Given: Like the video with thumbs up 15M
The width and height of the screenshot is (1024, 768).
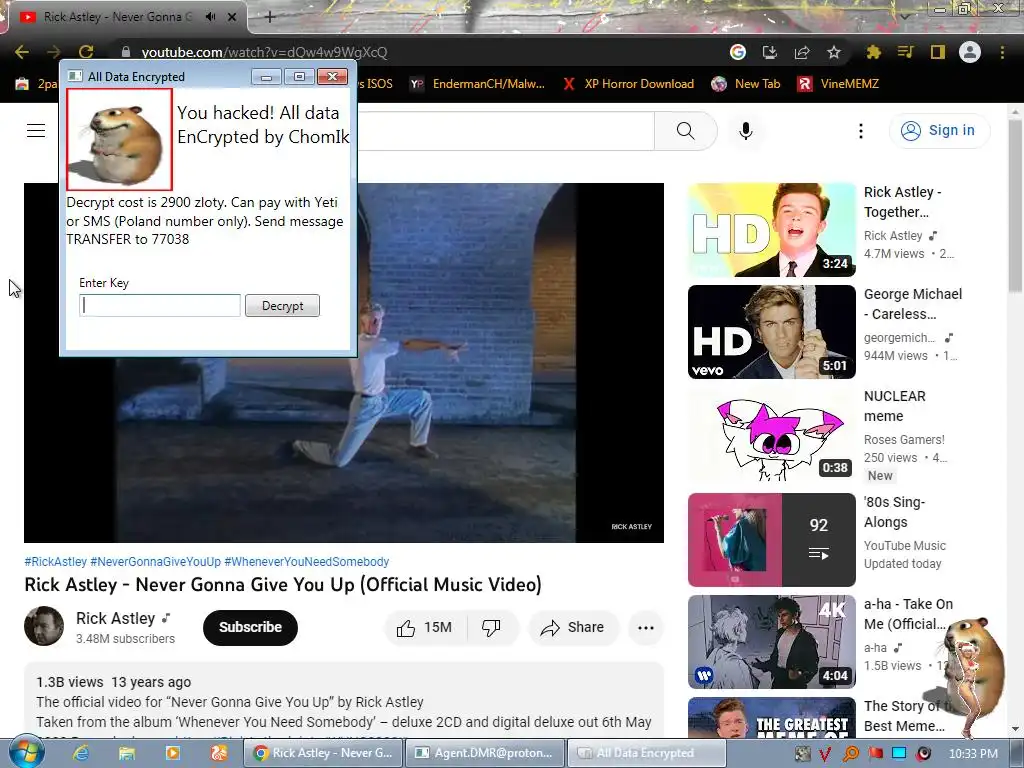Looking at the screenshot, I should (424, 628).
